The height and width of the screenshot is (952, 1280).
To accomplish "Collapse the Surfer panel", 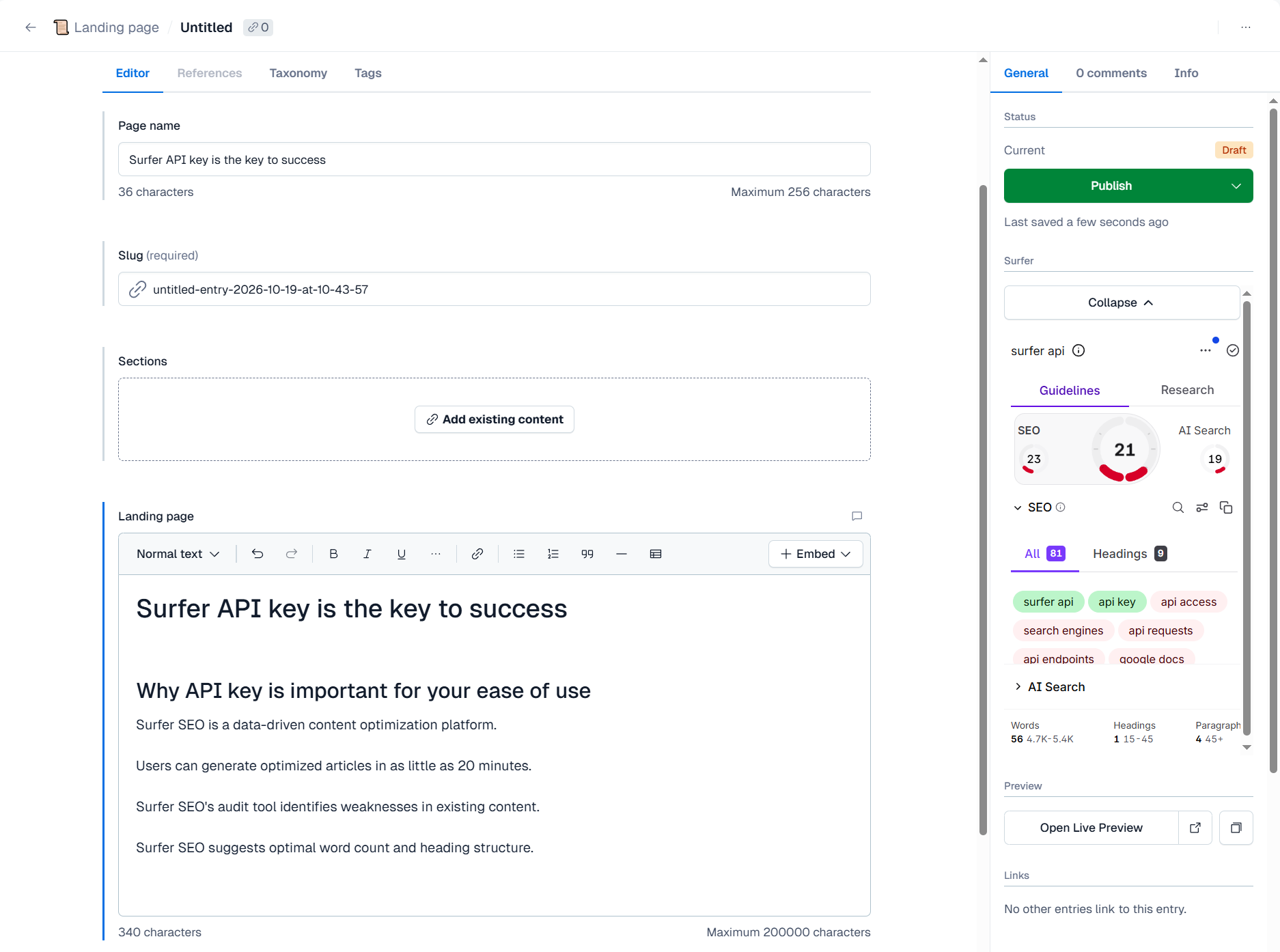I will coord(1122,303).
